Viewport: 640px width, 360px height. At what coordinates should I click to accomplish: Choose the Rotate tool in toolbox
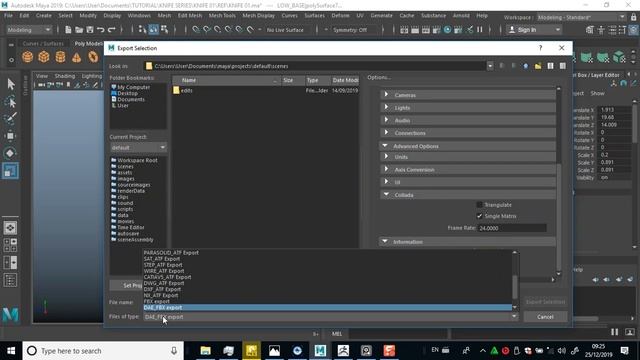[x=11, y=153]
